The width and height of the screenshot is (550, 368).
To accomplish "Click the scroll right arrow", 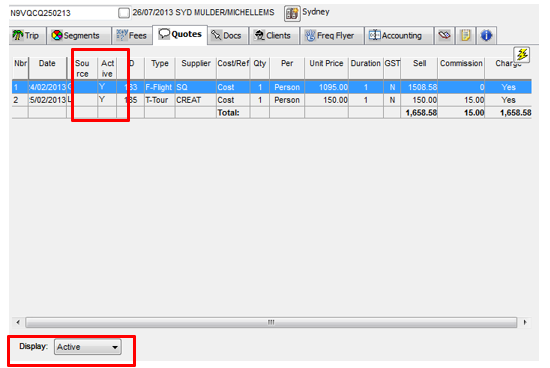I will [x=525, y=322].
